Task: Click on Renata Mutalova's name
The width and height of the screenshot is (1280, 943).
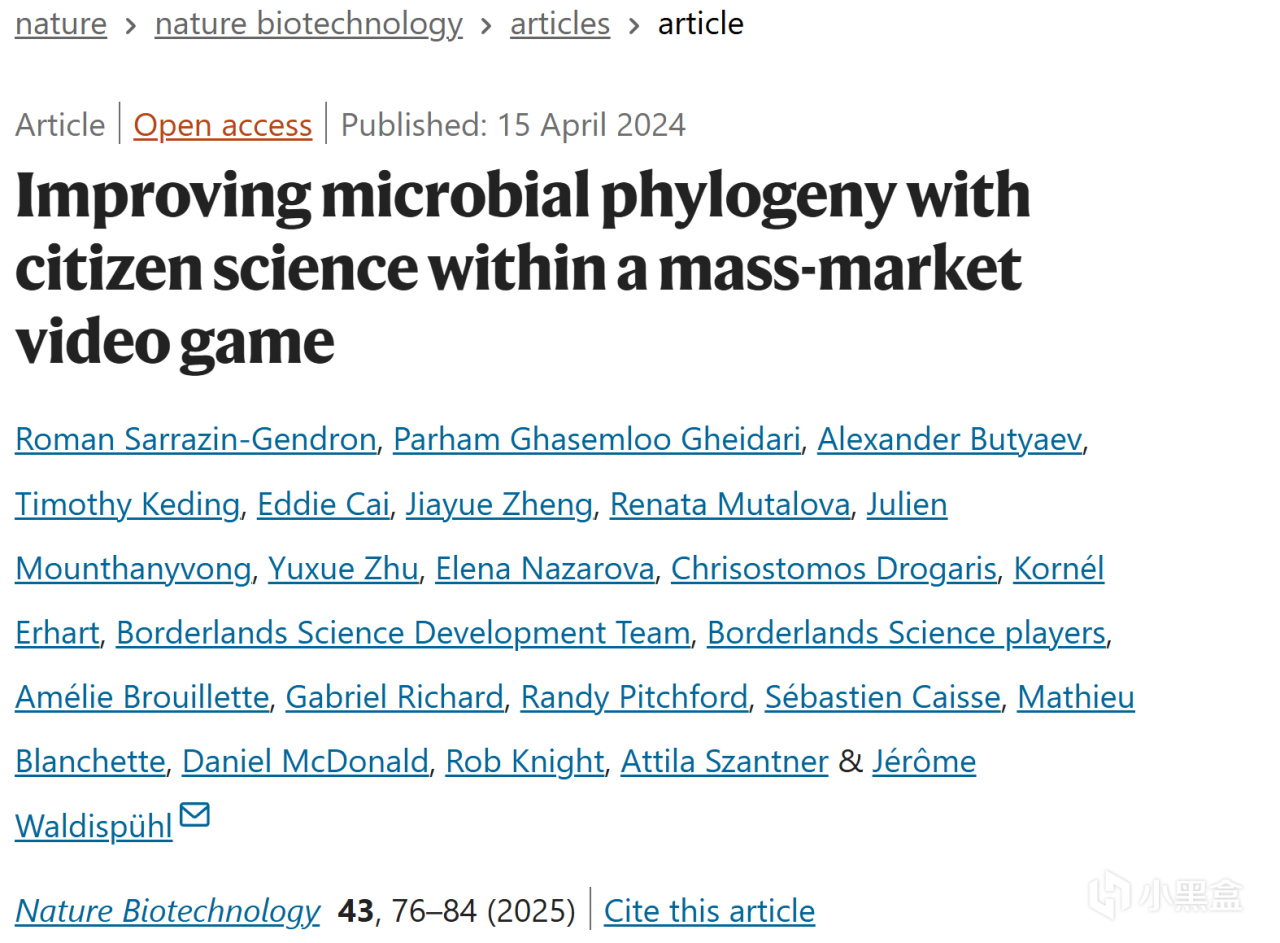Action: (x=730, y=504)
